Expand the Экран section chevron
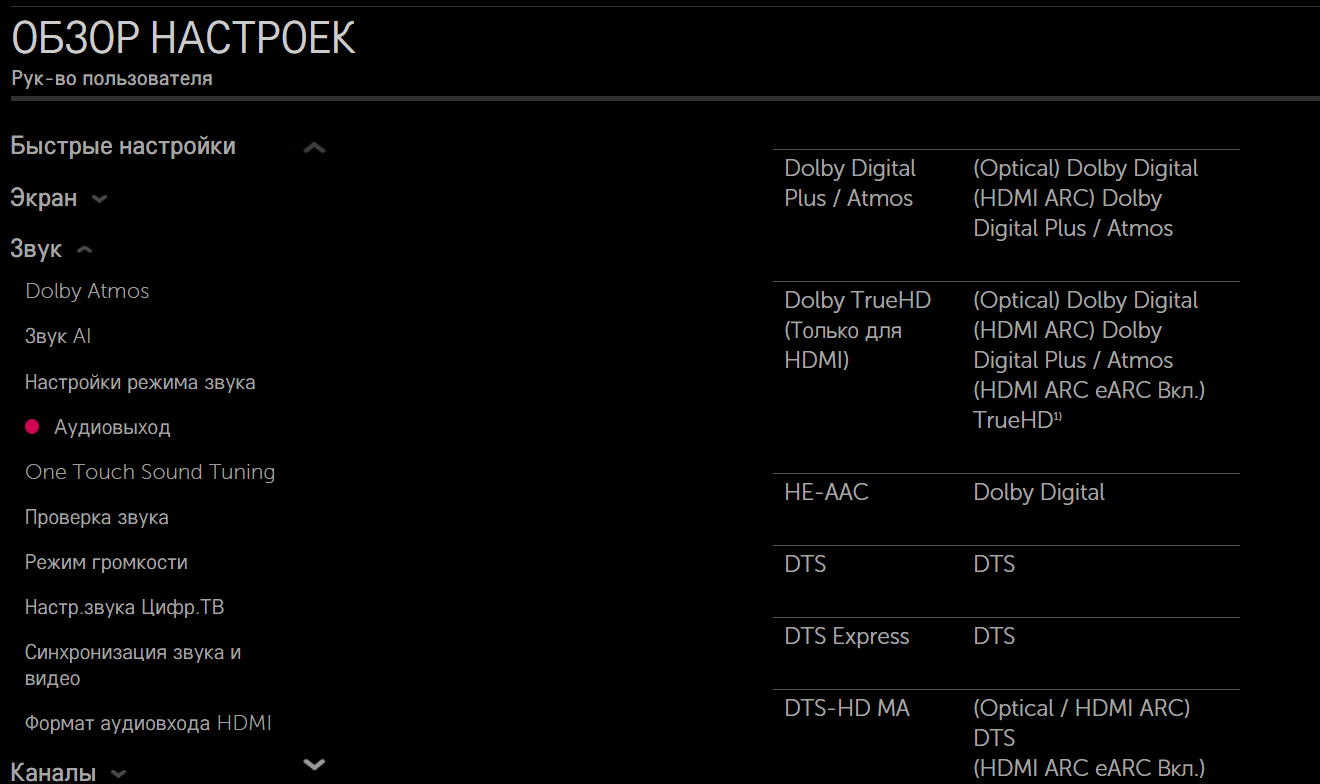This screenshot has width=1320, height=784. coord(99,199)
